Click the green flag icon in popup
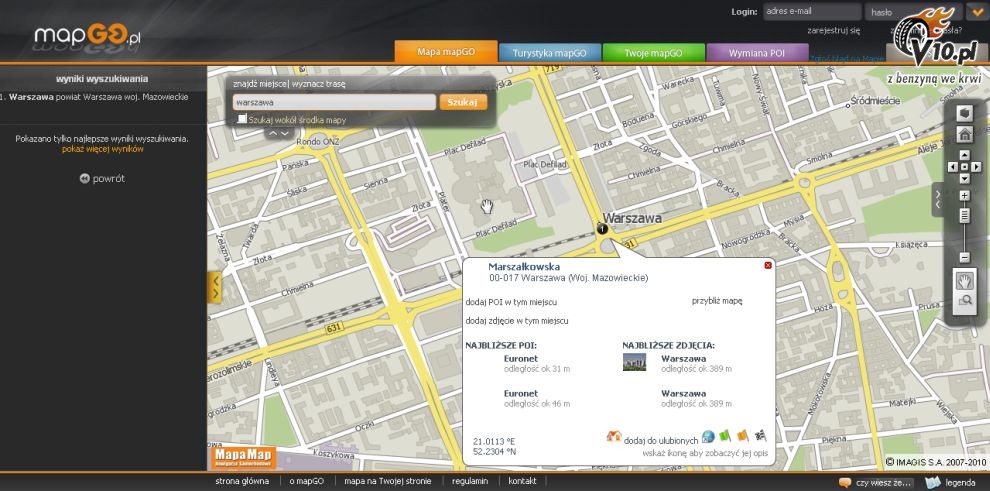The width and height of the screenshot is (990, 491). (725, 435)
